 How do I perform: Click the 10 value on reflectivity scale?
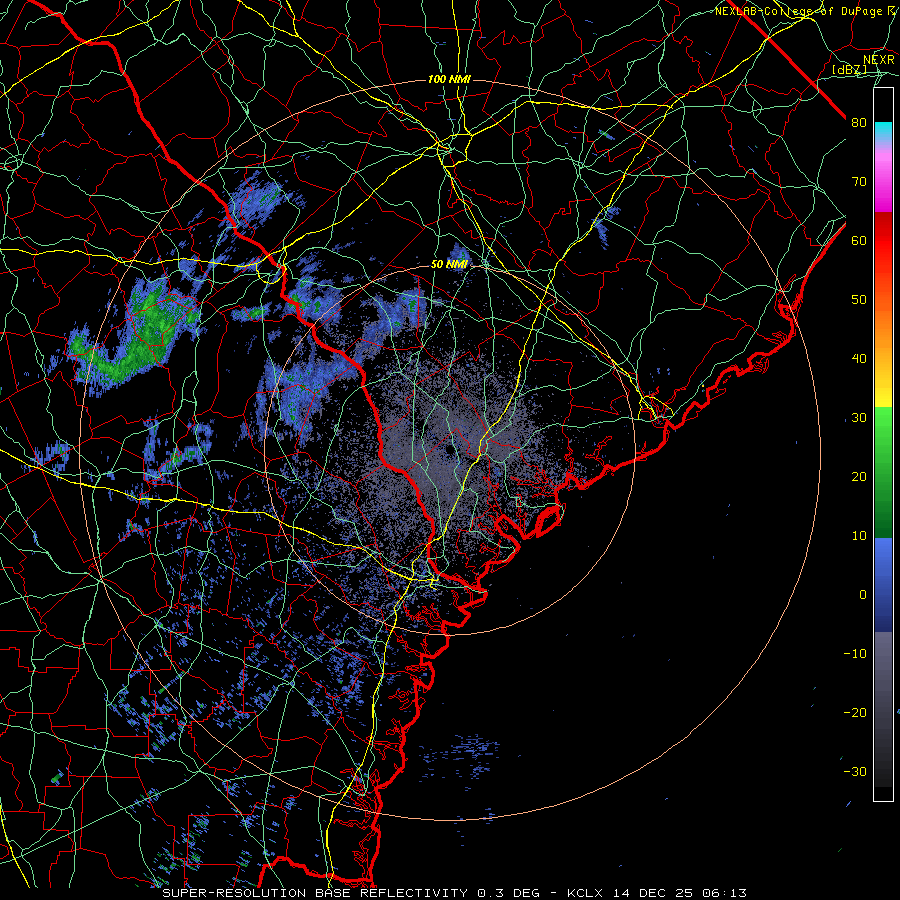tap(859, 536)
